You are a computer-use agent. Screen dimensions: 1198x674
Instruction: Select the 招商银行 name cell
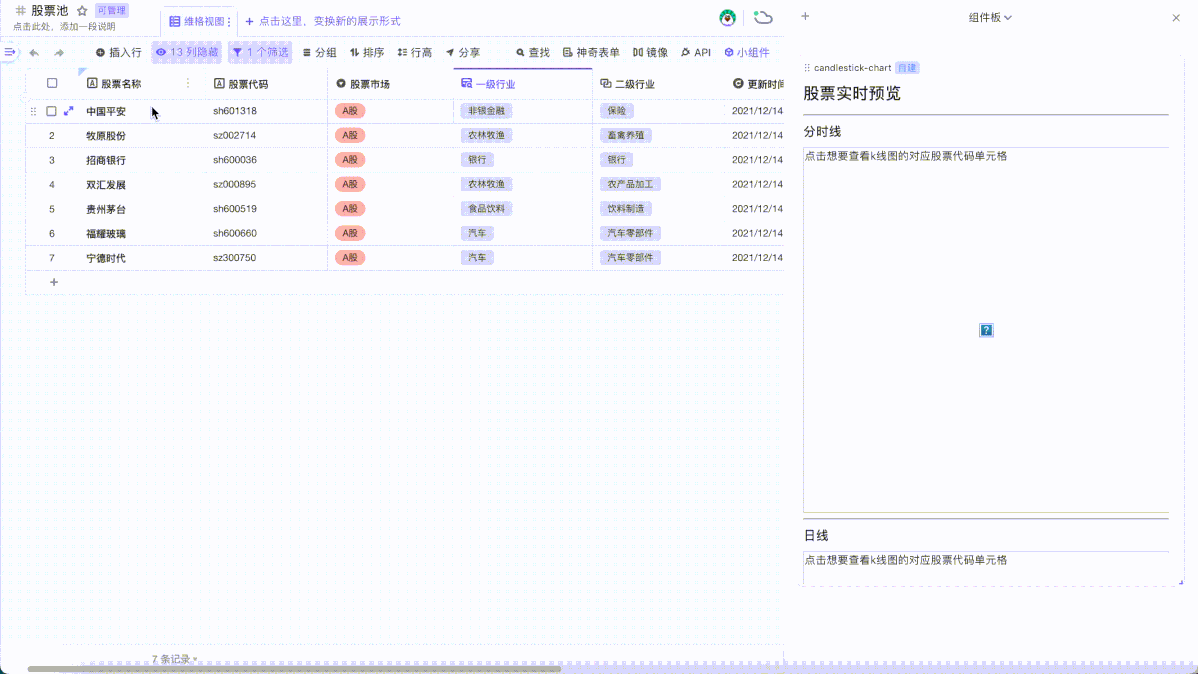[x=140, y=160]
